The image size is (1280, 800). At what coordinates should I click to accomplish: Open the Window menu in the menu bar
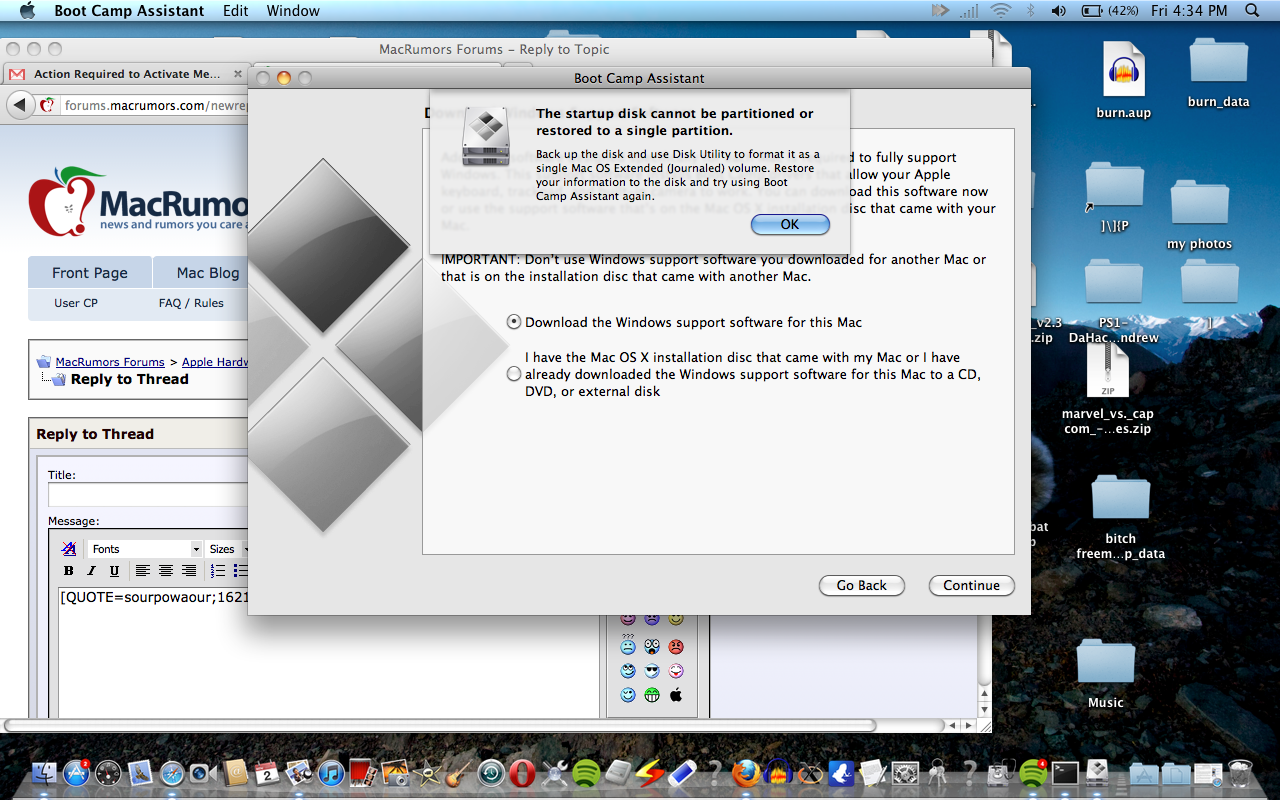(x=293, y=11)
